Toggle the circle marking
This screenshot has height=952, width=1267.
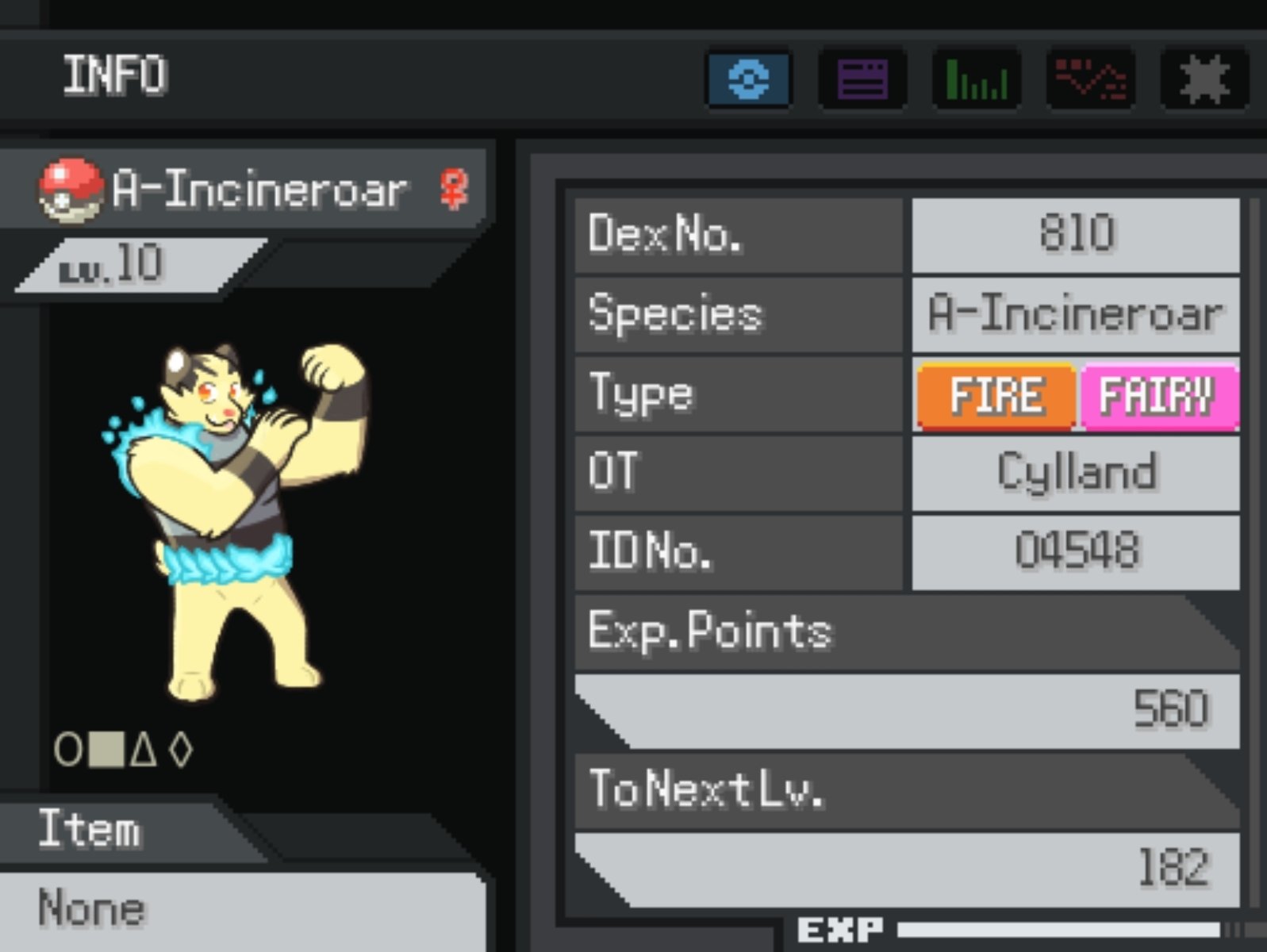tap(67, 749)
